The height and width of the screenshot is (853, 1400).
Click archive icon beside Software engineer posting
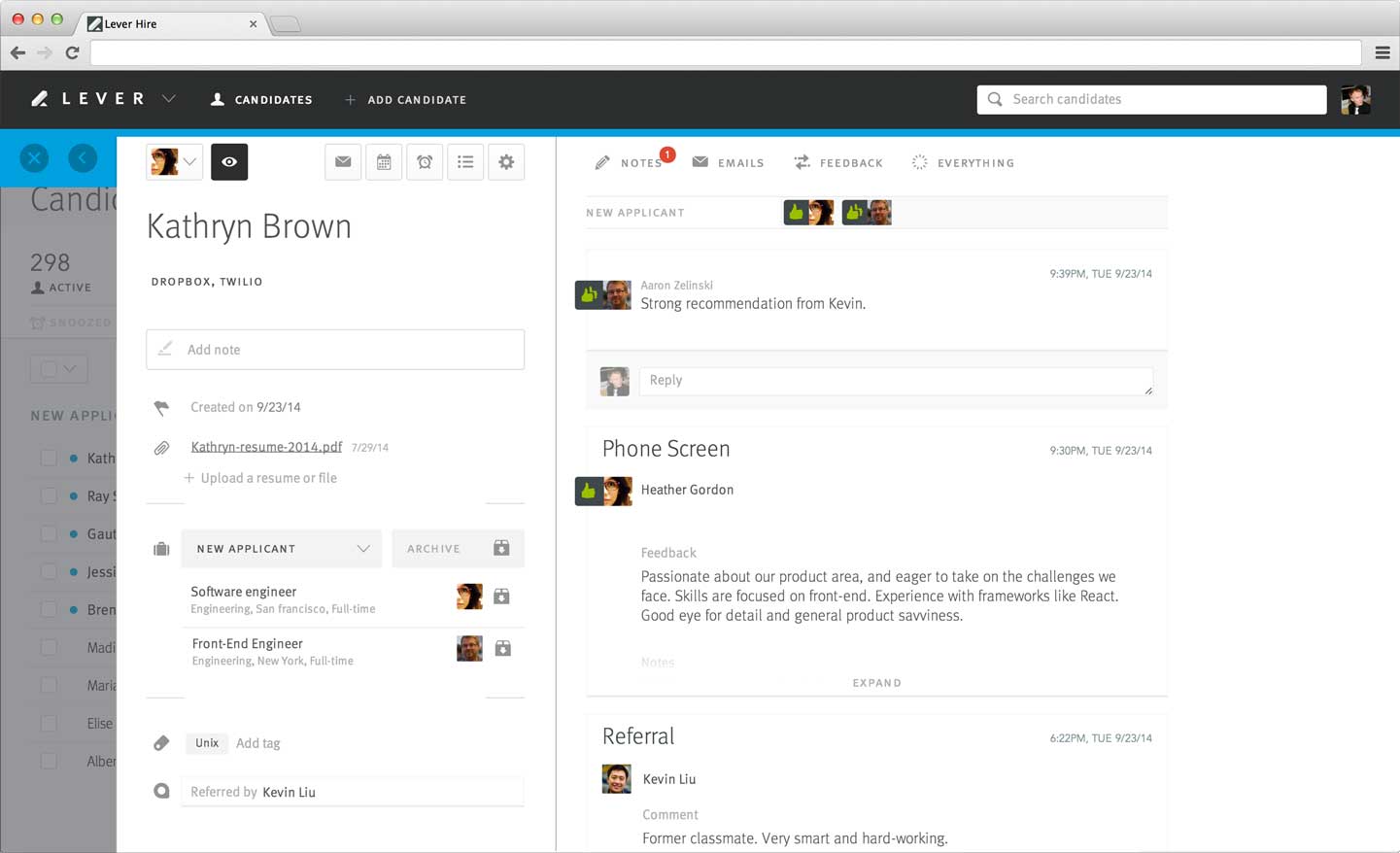point(501,597)
